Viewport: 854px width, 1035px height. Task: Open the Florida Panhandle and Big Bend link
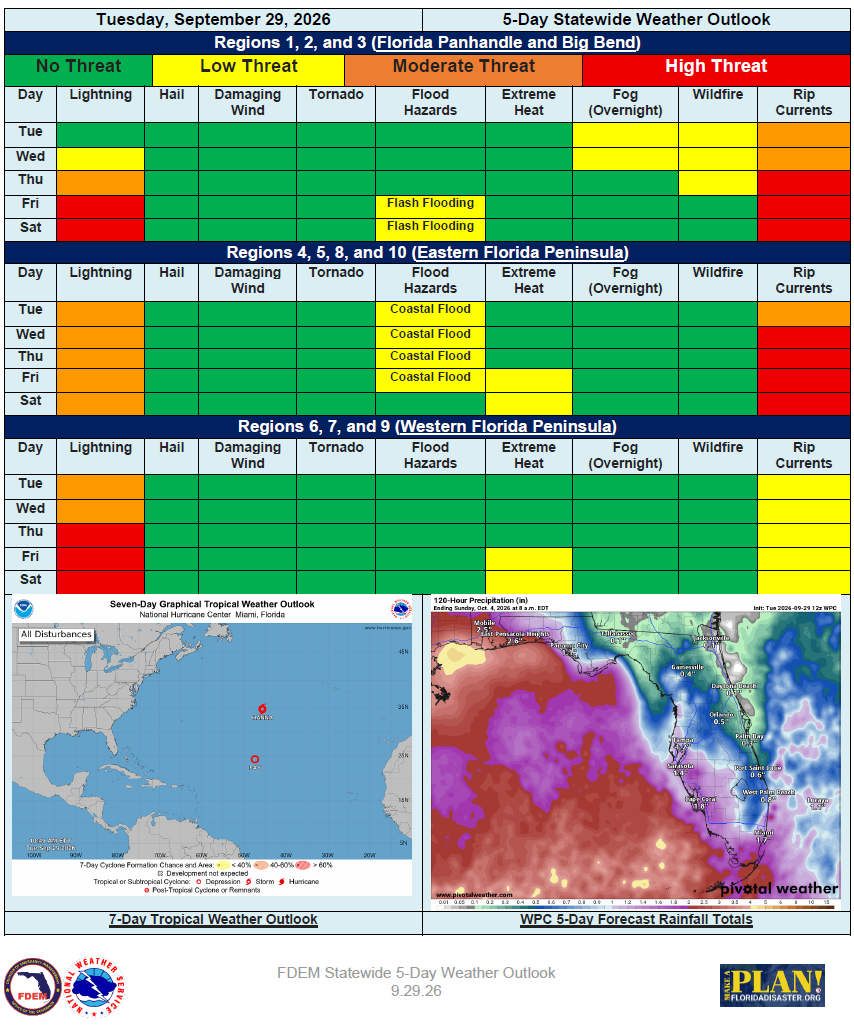tap(506, 43)
